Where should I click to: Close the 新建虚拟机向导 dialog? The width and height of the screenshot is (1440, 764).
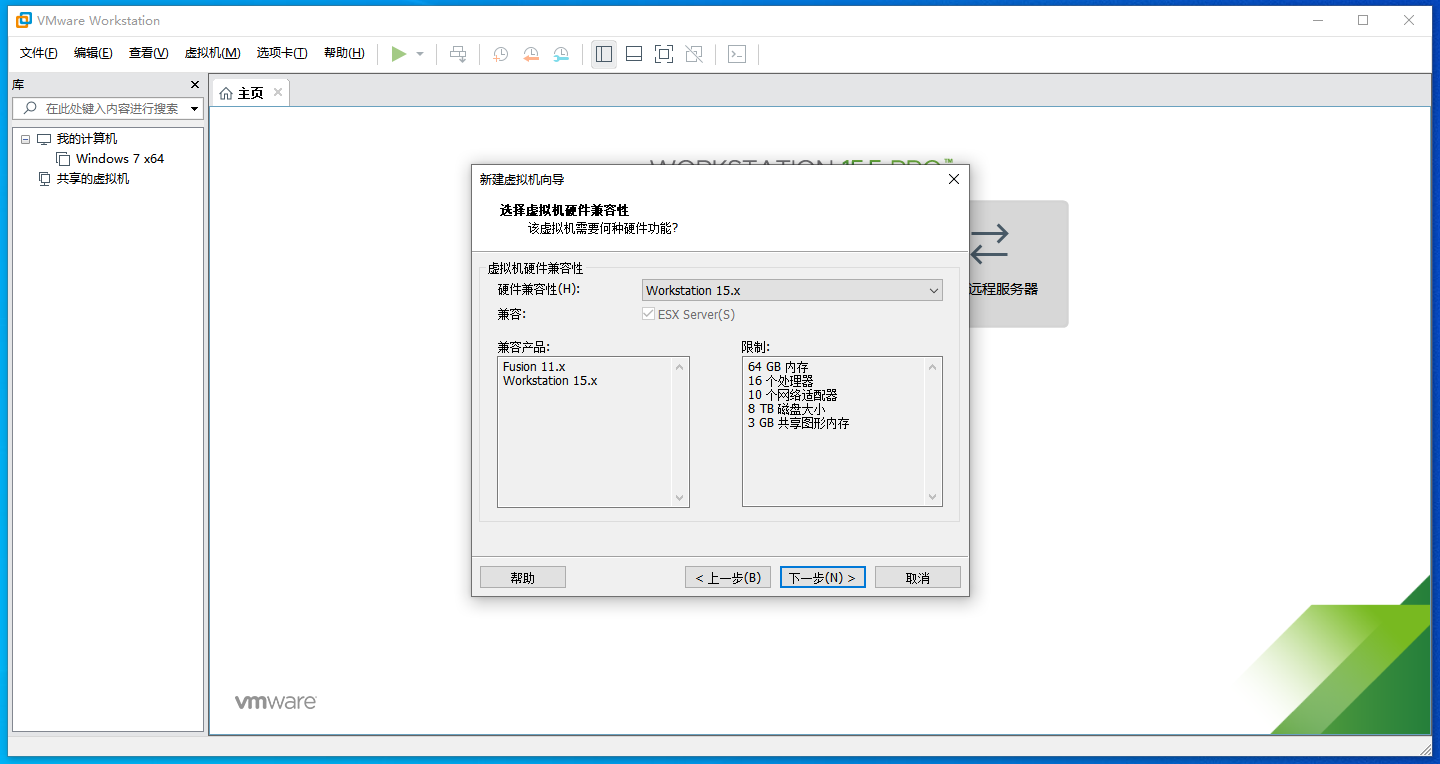pyautogui.click(x=953, y=179)
